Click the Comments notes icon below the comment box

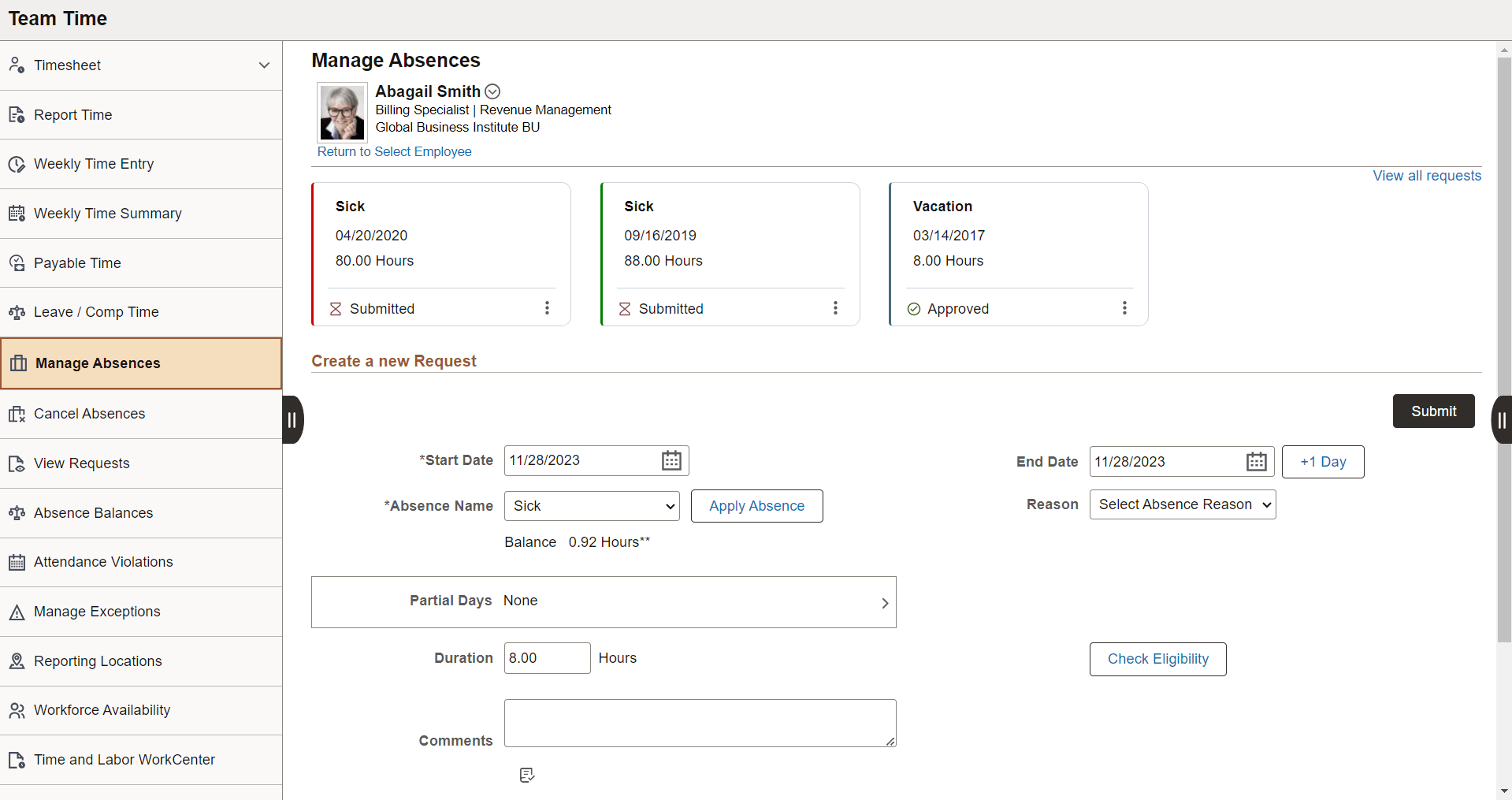coord(526,775)
